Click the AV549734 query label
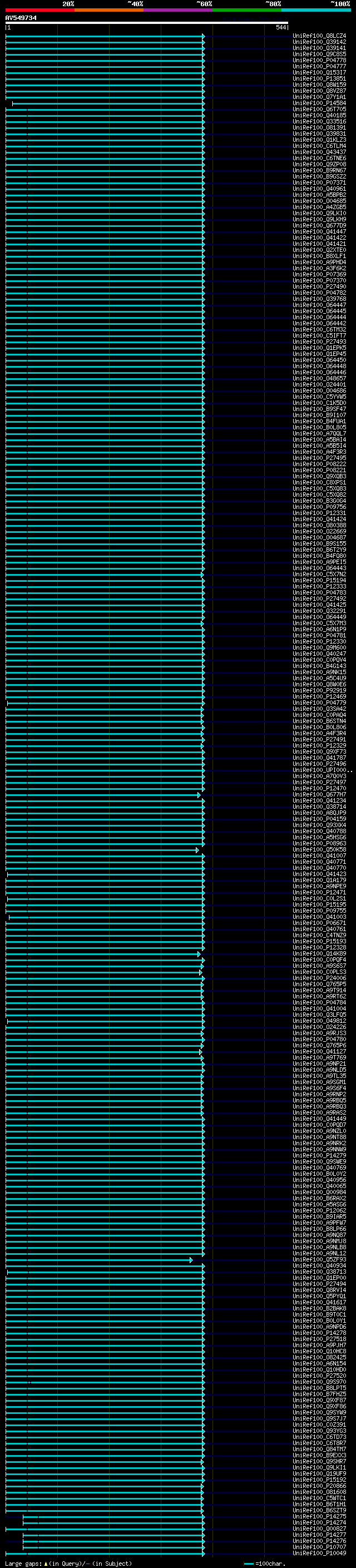 click(x=21, y=18)
